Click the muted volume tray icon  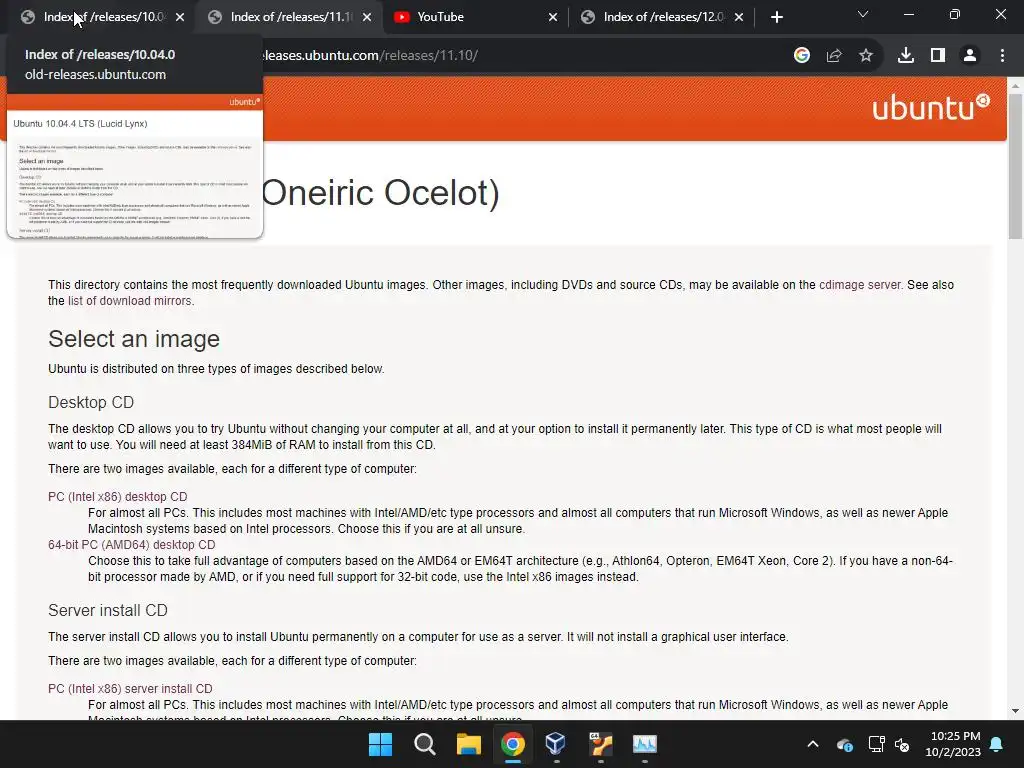coord(903,744)
